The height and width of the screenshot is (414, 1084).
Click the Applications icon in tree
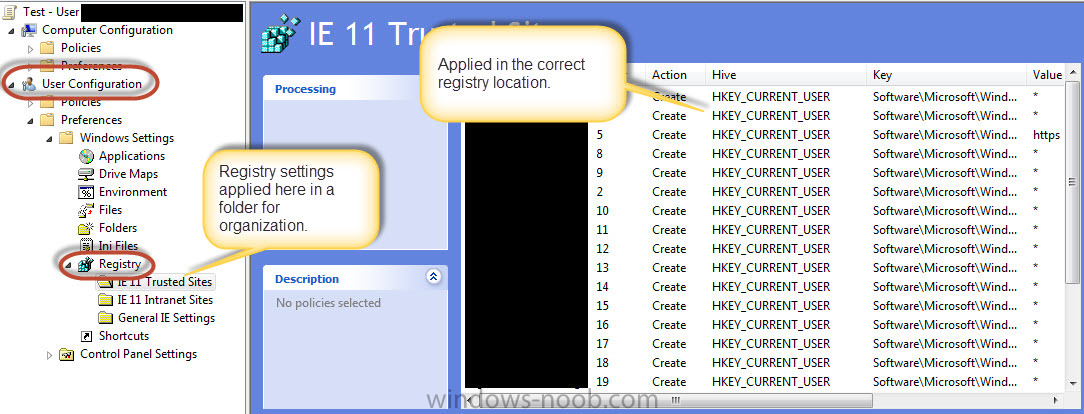[x=86, y=156]
